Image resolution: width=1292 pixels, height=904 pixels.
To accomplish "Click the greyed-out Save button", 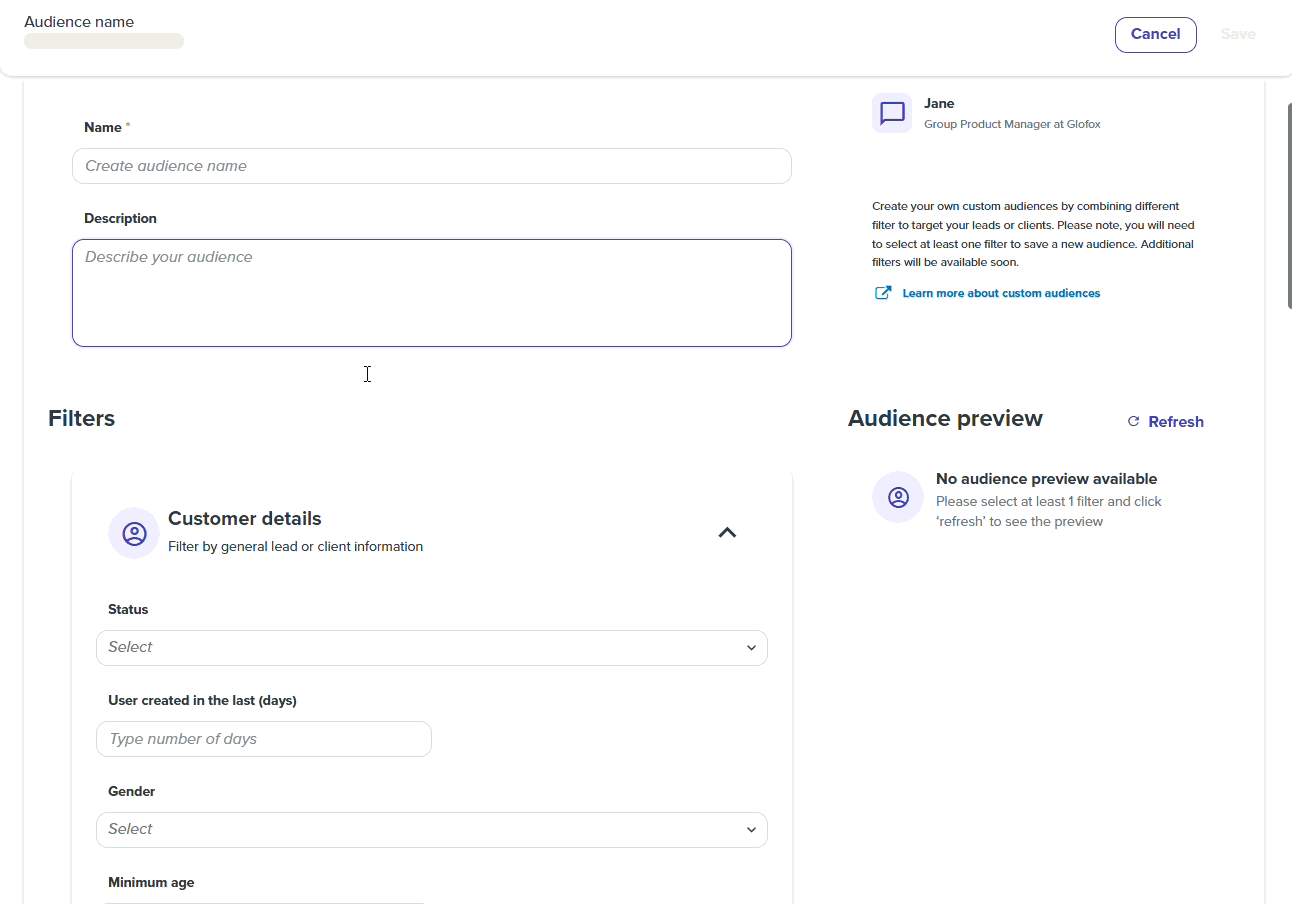I will 1238,34.
